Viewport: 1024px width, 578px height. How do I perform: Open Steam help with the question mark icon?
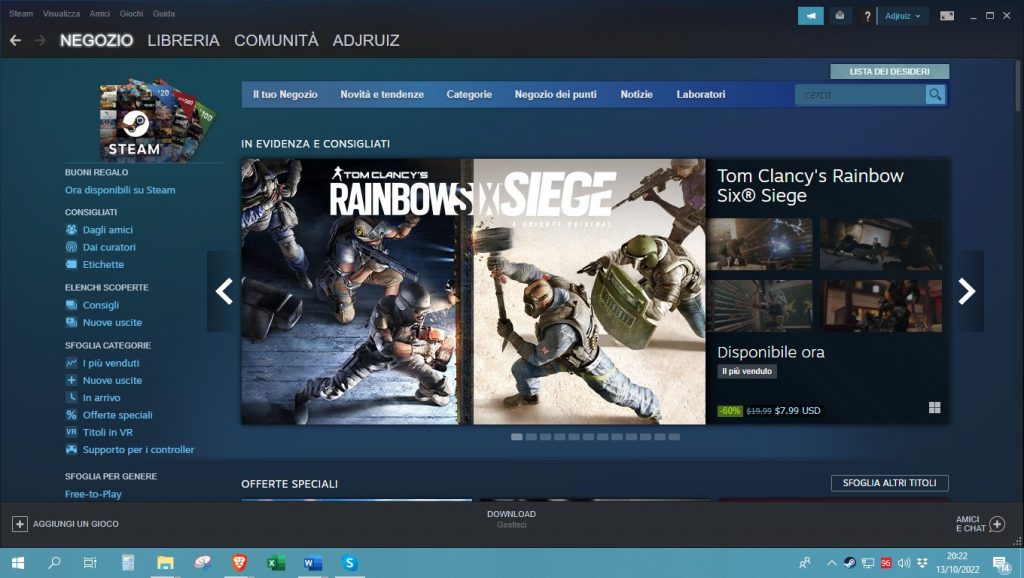866,15
